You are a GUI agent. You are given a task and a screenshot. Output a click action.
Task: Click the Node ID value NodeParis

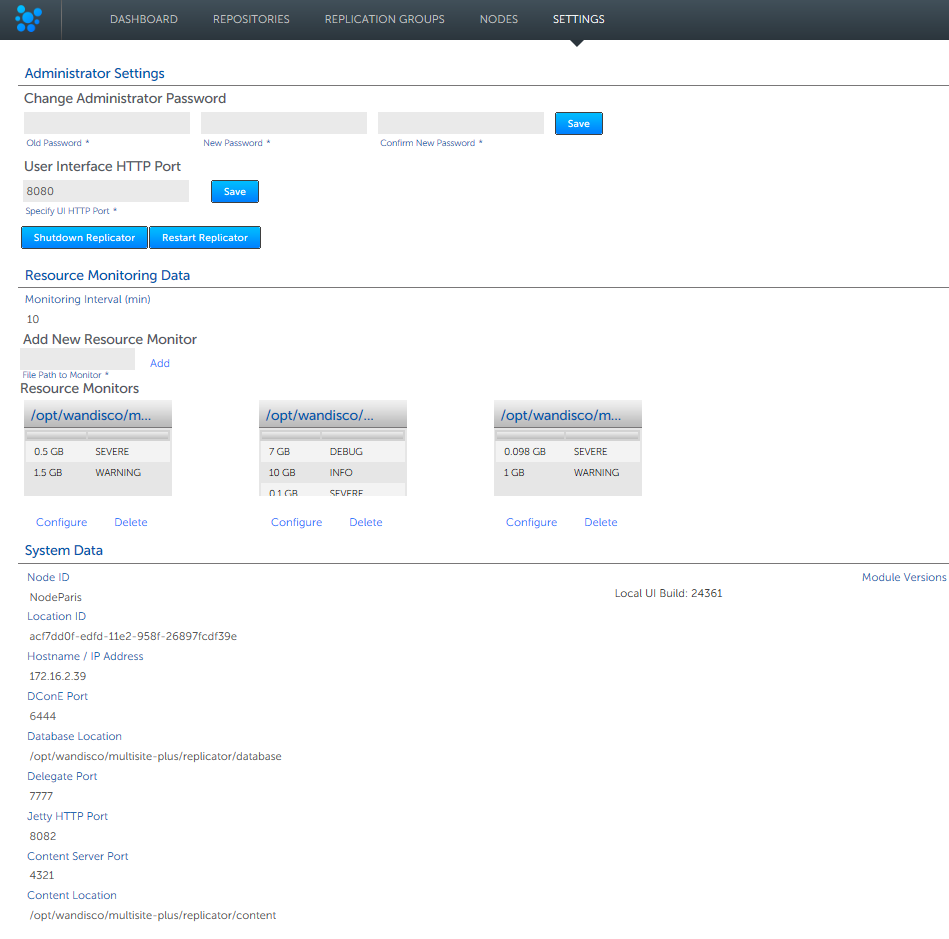point(55,597)
